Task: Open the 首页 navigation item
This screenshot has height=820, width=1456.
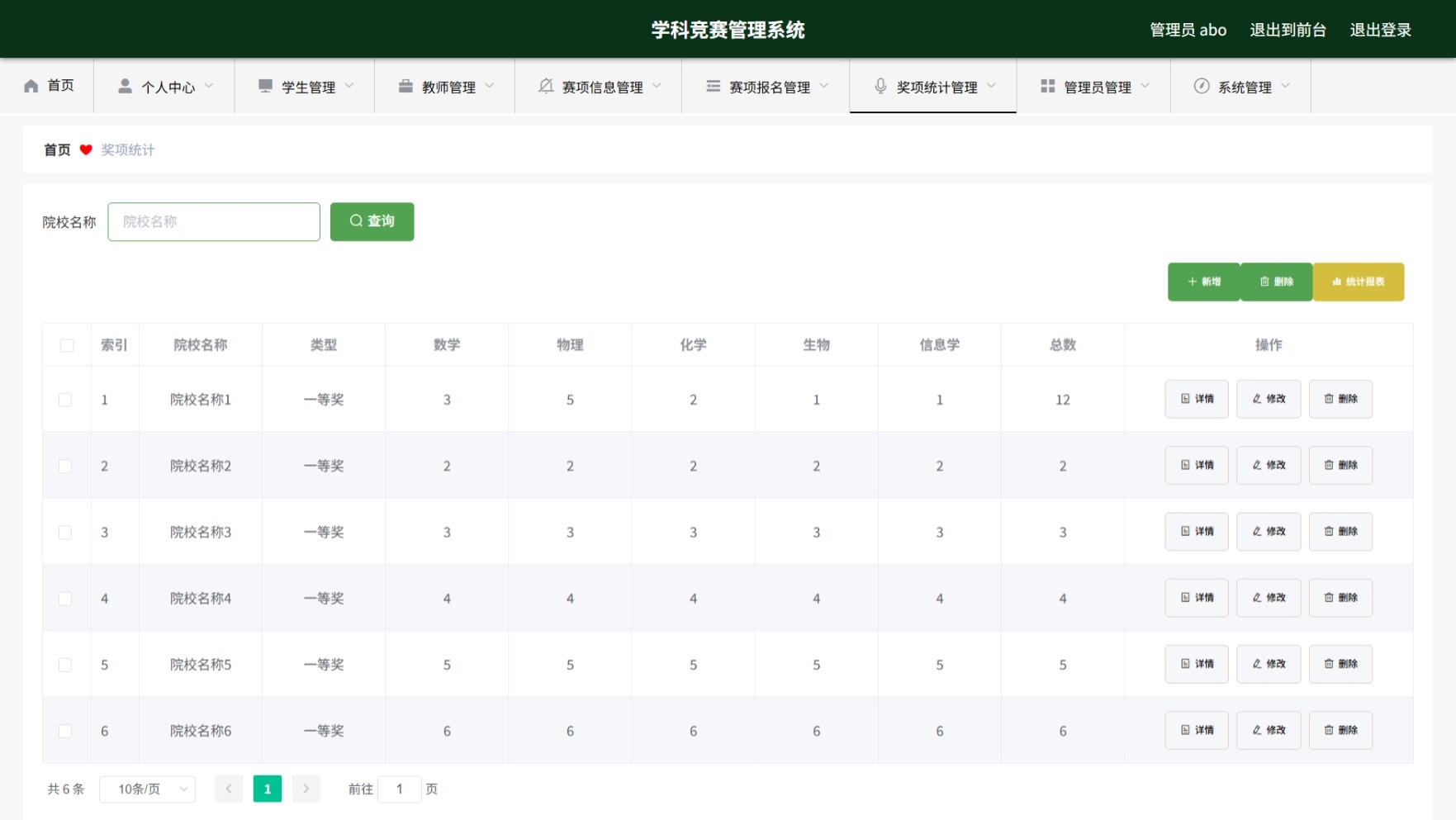Action: (48, 85)
